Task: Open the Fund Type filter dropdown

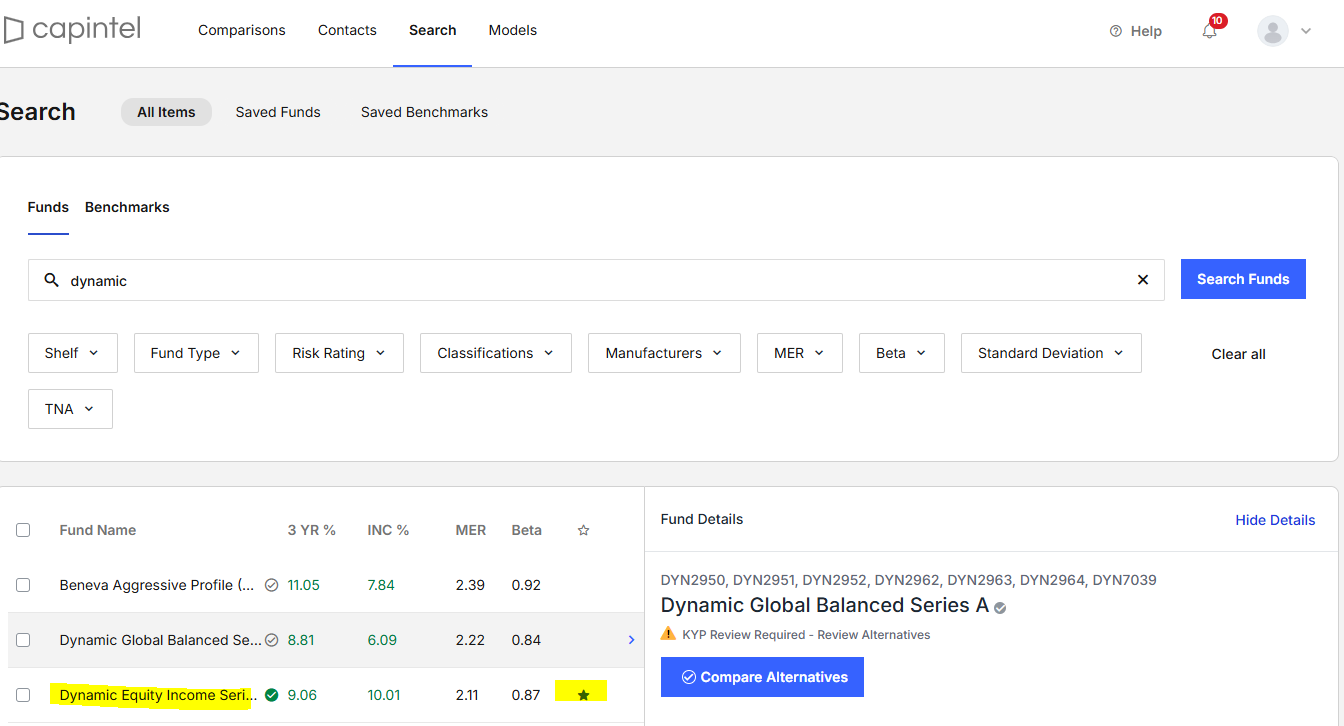Action: (196, 353)
